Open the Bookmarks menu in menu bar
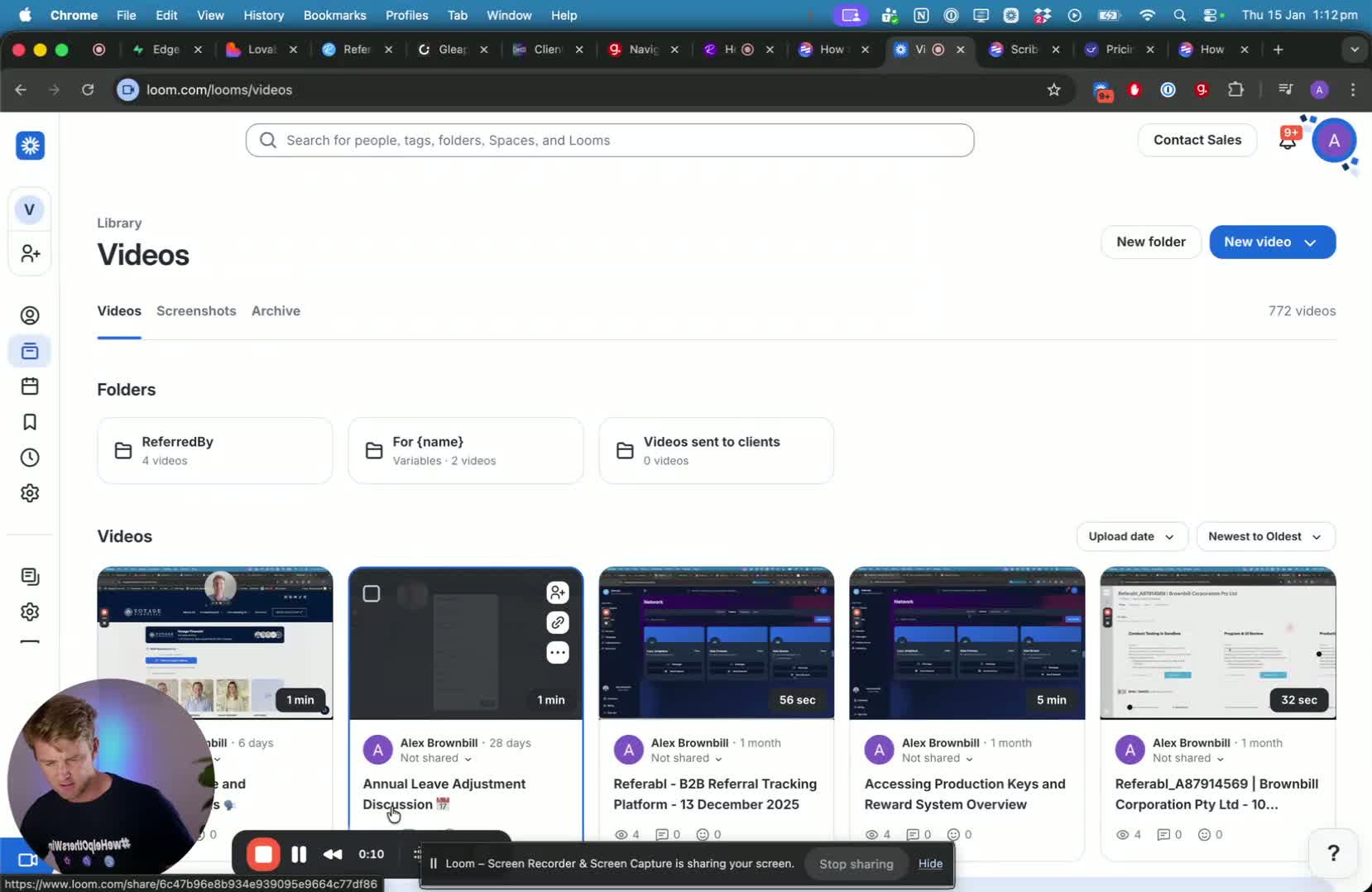This screenshot has width=1372, height=892. click(x=334, y=15)
